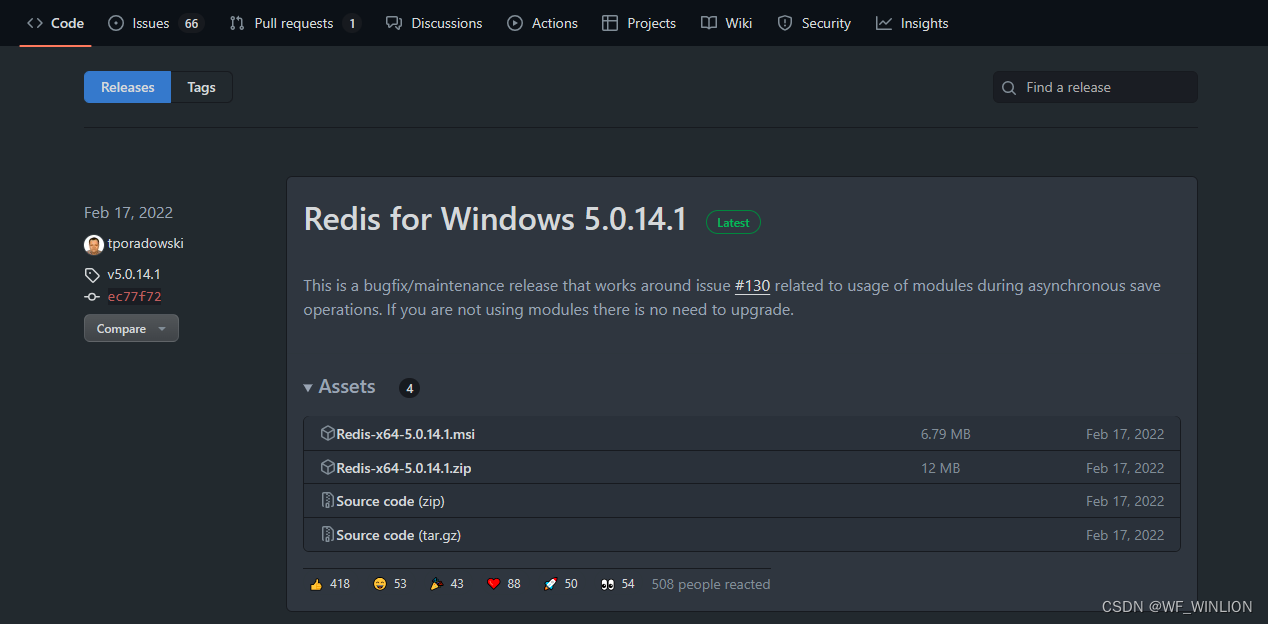View the Insights tab
This screenshot has height=624, width=1268.
pos(912,23)
